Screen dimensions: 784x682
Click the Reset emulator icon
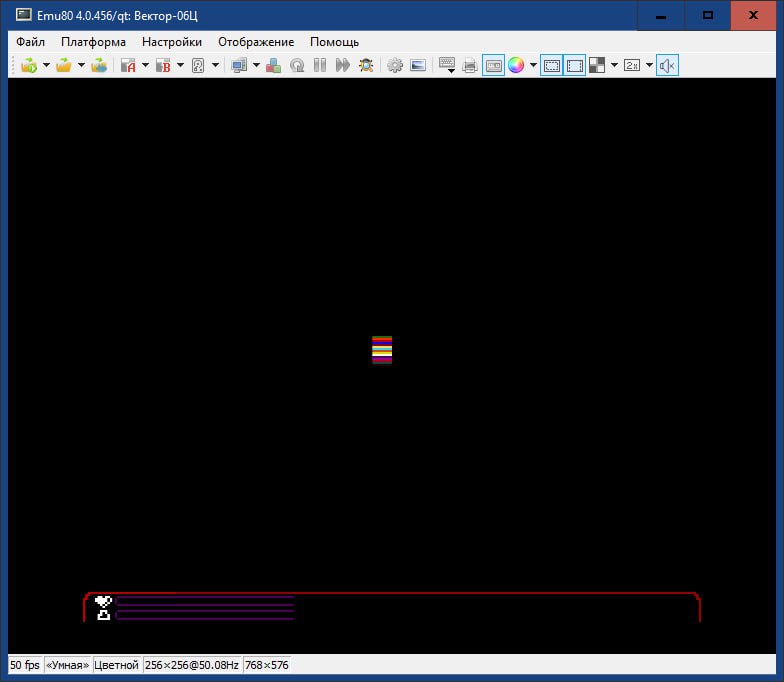tap(297, 66)
